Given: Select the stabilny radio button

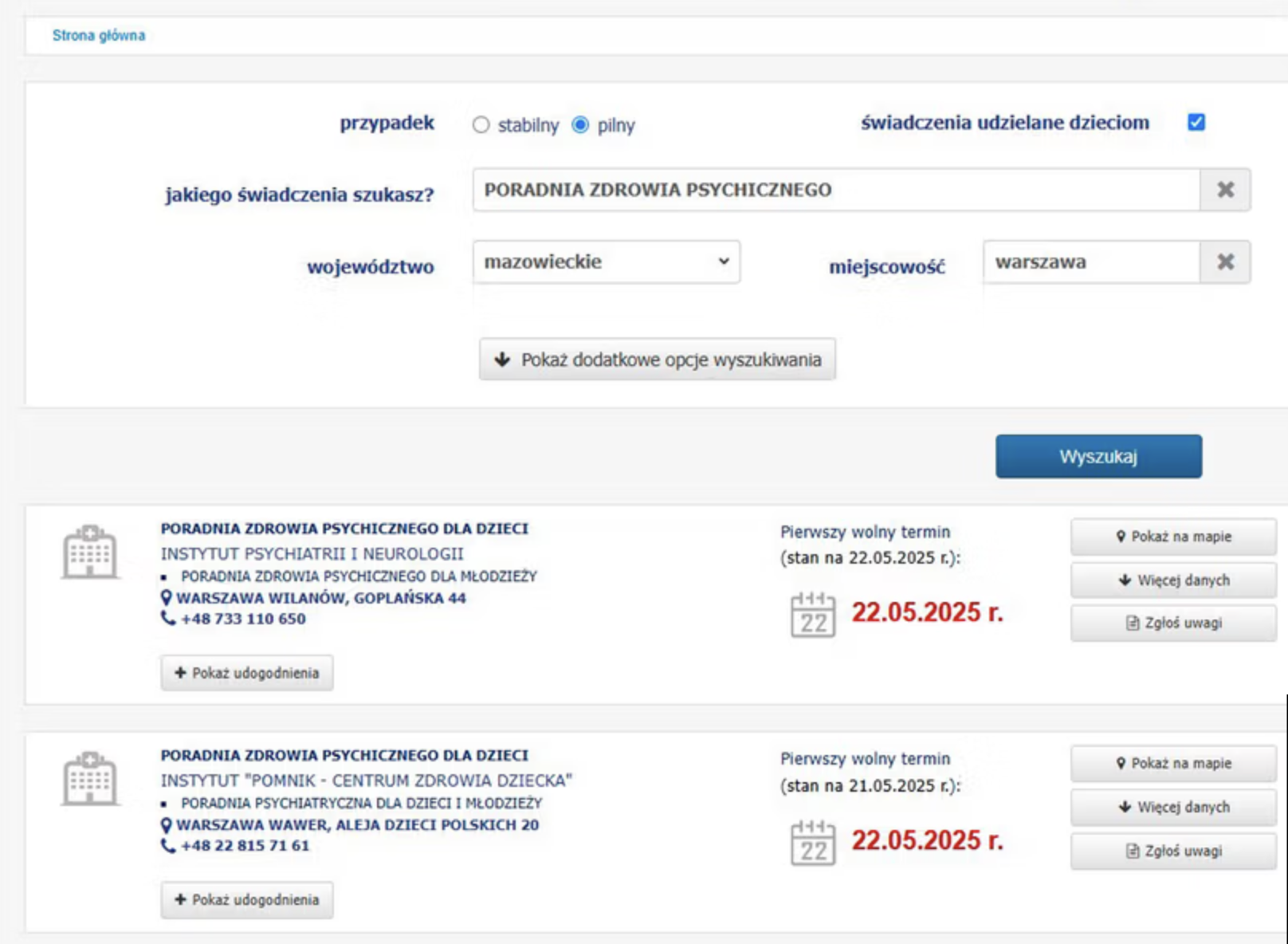Looking at the screenshot, I should coord(481,125).
